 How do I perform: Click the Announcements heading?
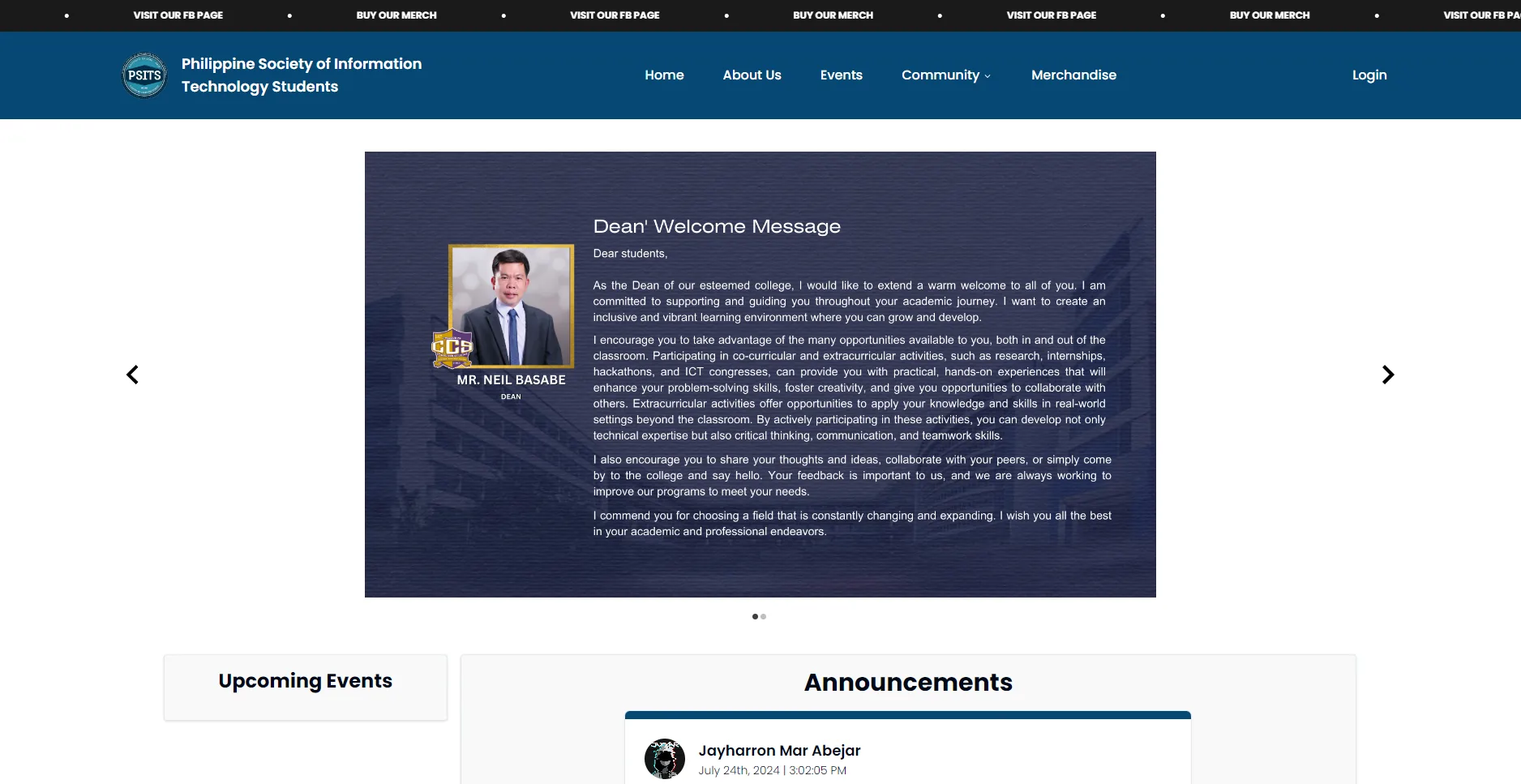pos(907,682)
